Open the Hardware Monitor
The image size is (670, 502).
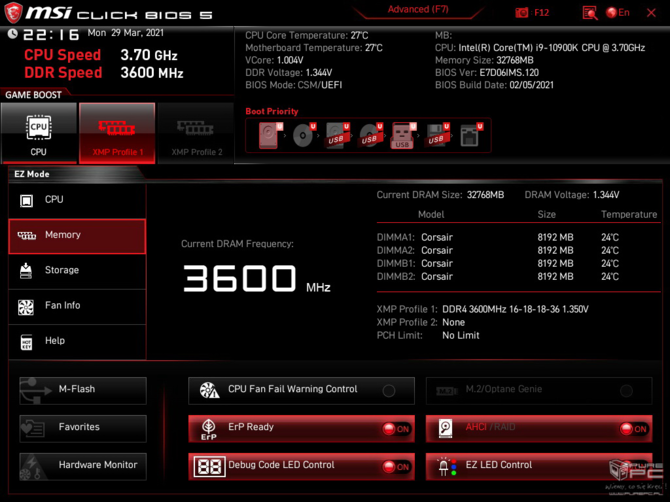coord(83,467)
